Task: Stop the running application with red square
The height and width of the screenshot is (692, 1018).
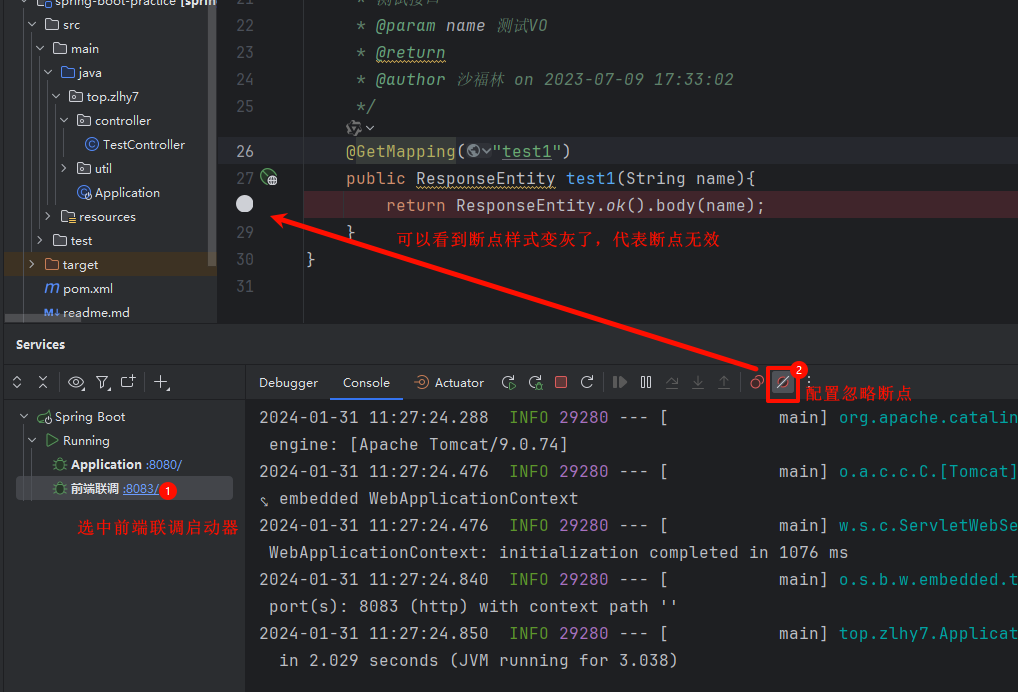Action: pyautogui.click(x=561, y=383)
